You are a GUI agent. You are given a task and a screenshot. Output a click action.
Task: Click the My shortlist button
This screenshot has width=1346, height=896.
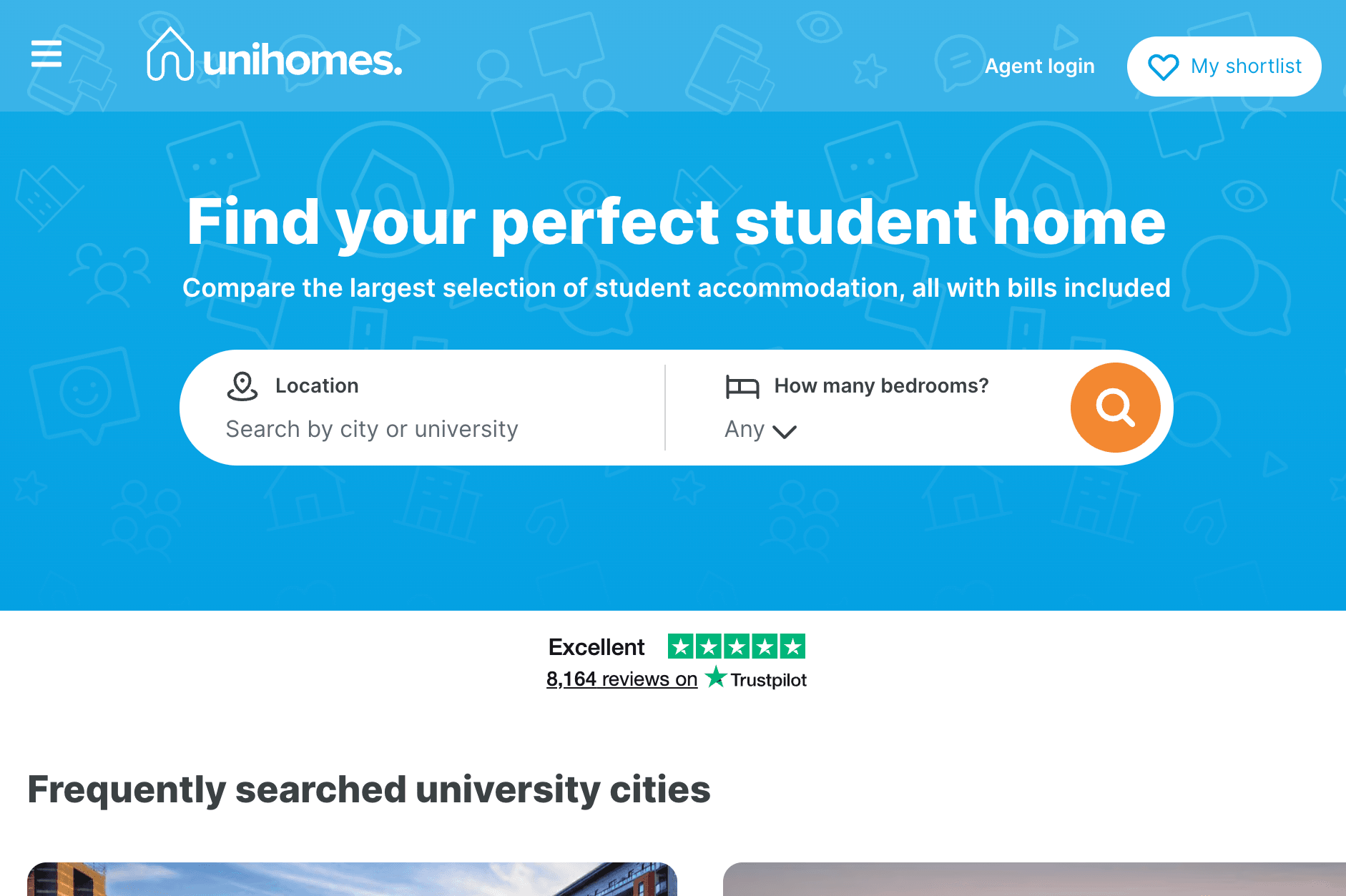1224,67
